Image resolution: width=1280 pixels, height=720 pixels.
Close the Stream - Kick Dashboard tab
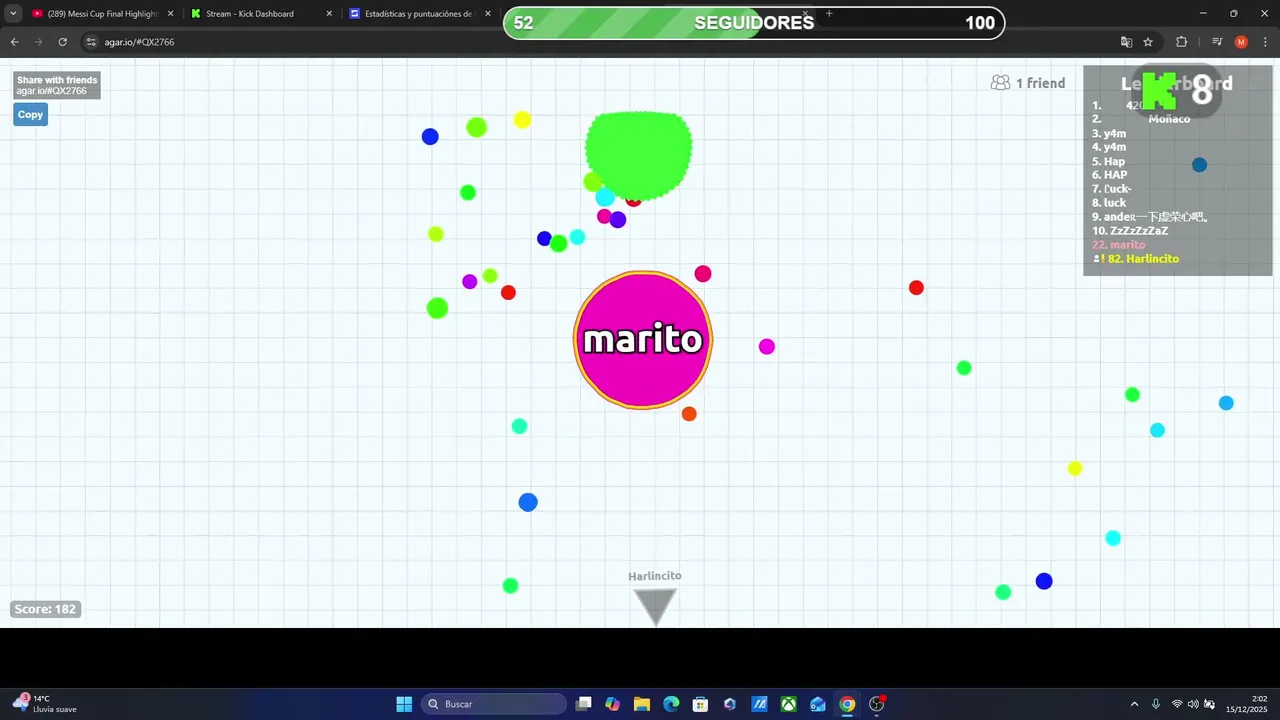(329, 14)
